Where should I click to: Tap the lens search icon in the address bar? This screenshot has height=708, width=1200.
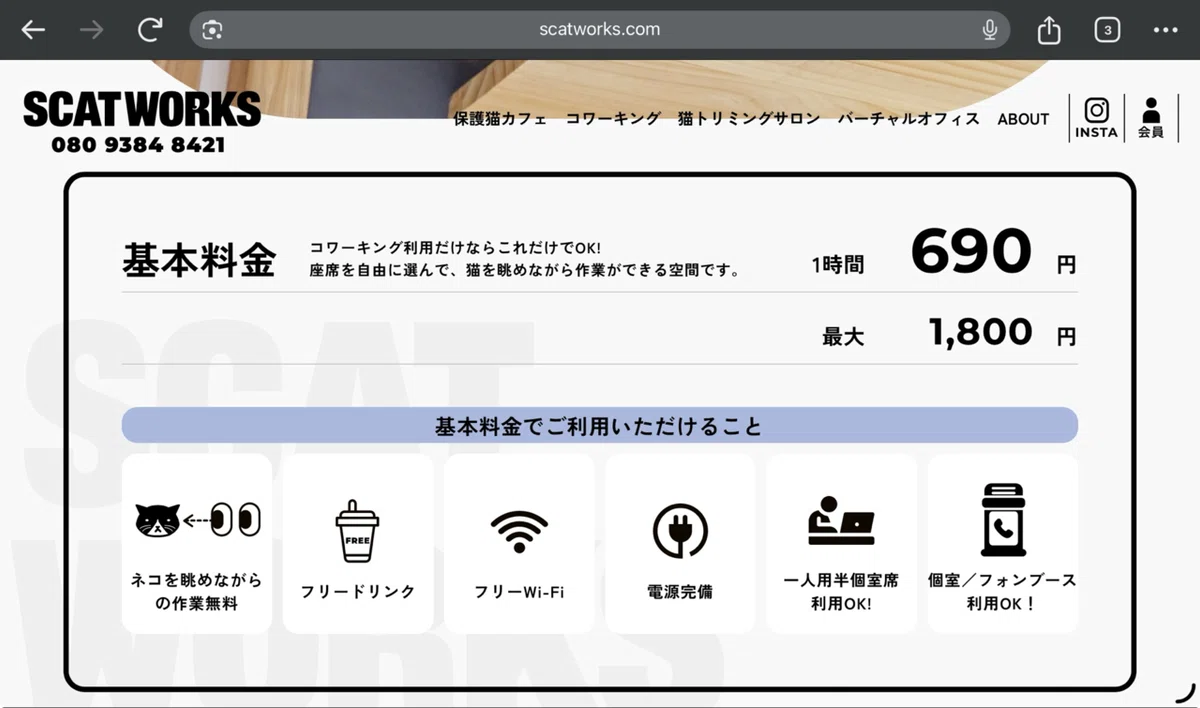click(212, 30)
